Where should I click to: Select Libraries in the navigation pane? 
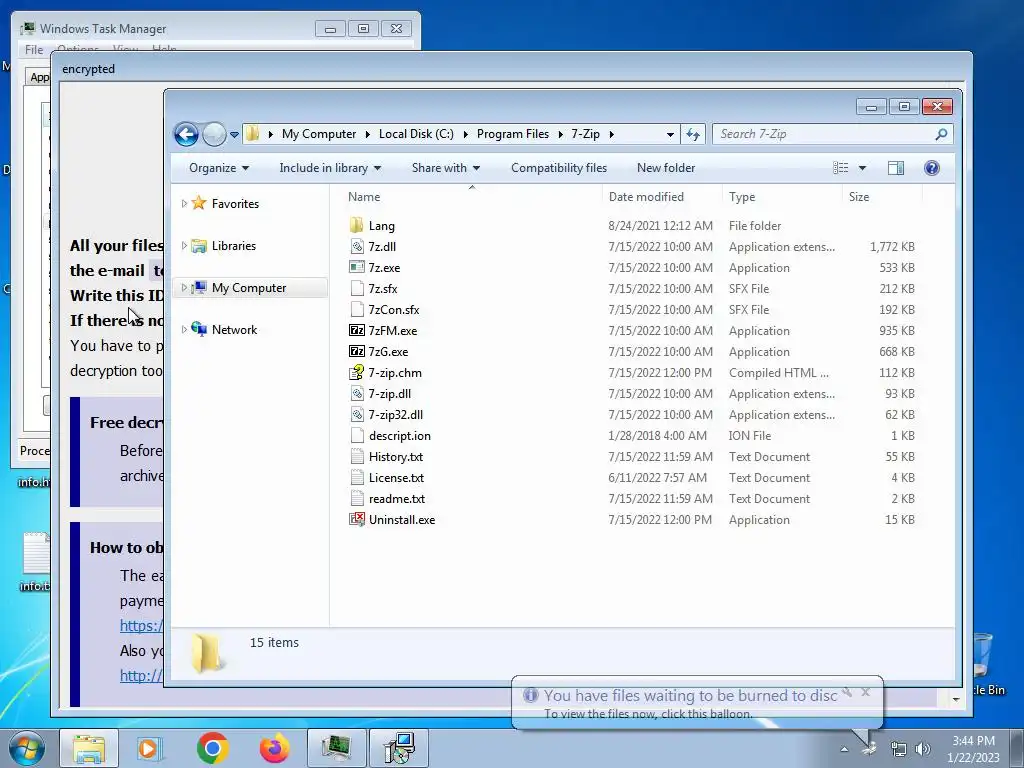point(234,246)
